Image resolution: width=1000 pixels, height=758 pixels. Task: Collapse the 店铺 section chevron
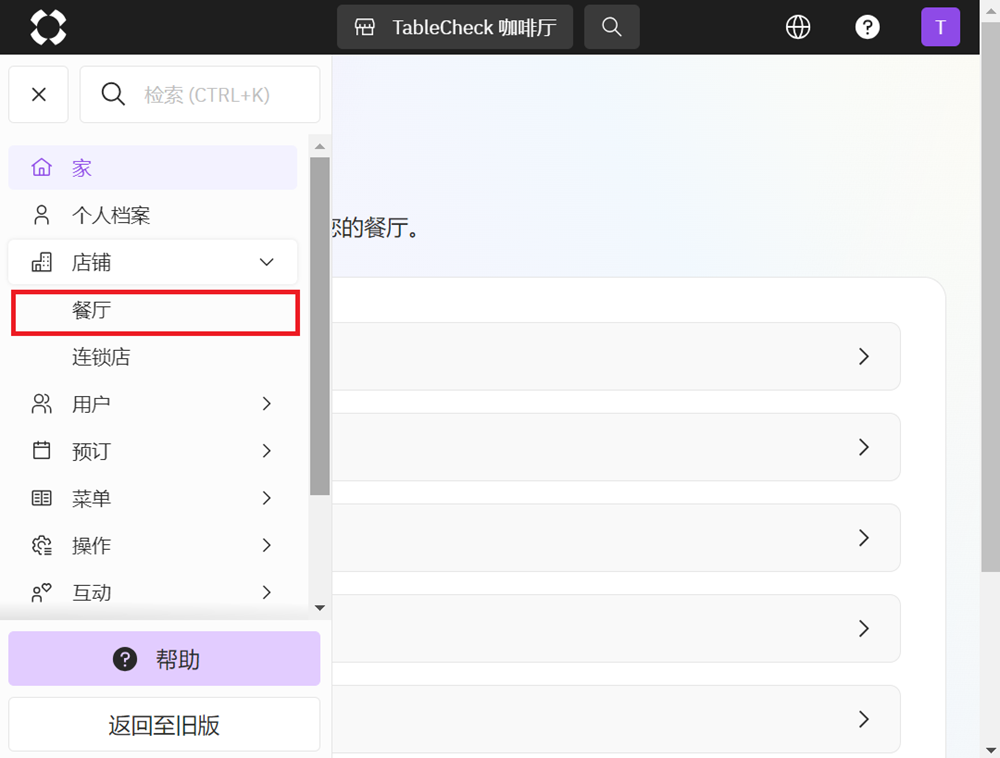pos(267,262)
